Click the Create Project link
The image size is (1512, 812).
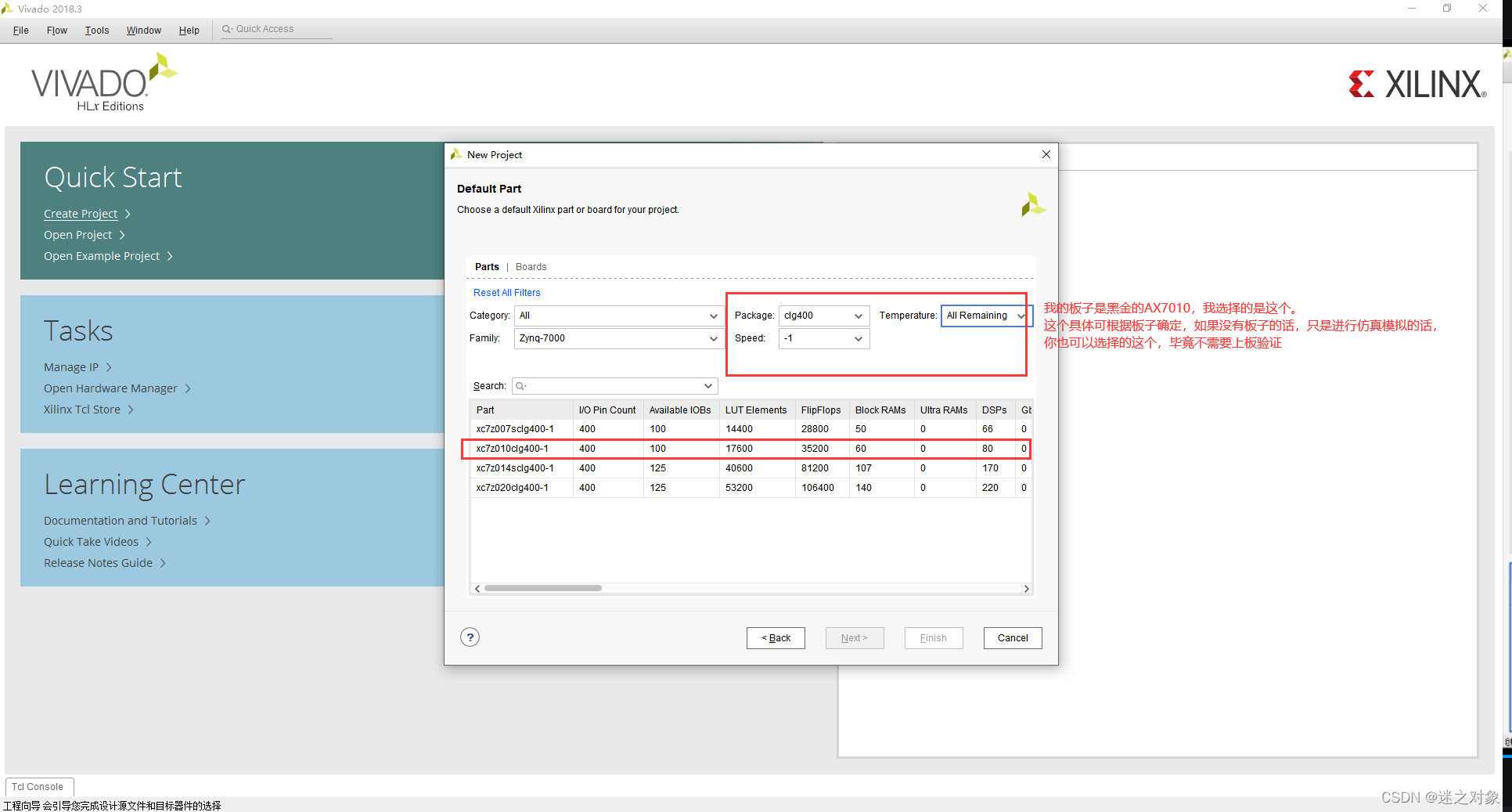pyautogui.click(x=81, y=214)
